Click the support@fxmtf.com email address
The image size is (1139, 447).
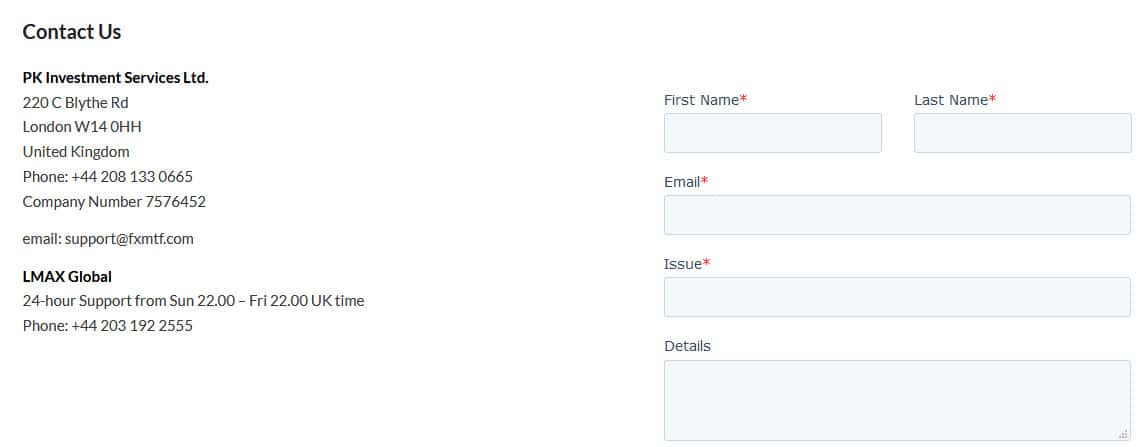(129, 239)
